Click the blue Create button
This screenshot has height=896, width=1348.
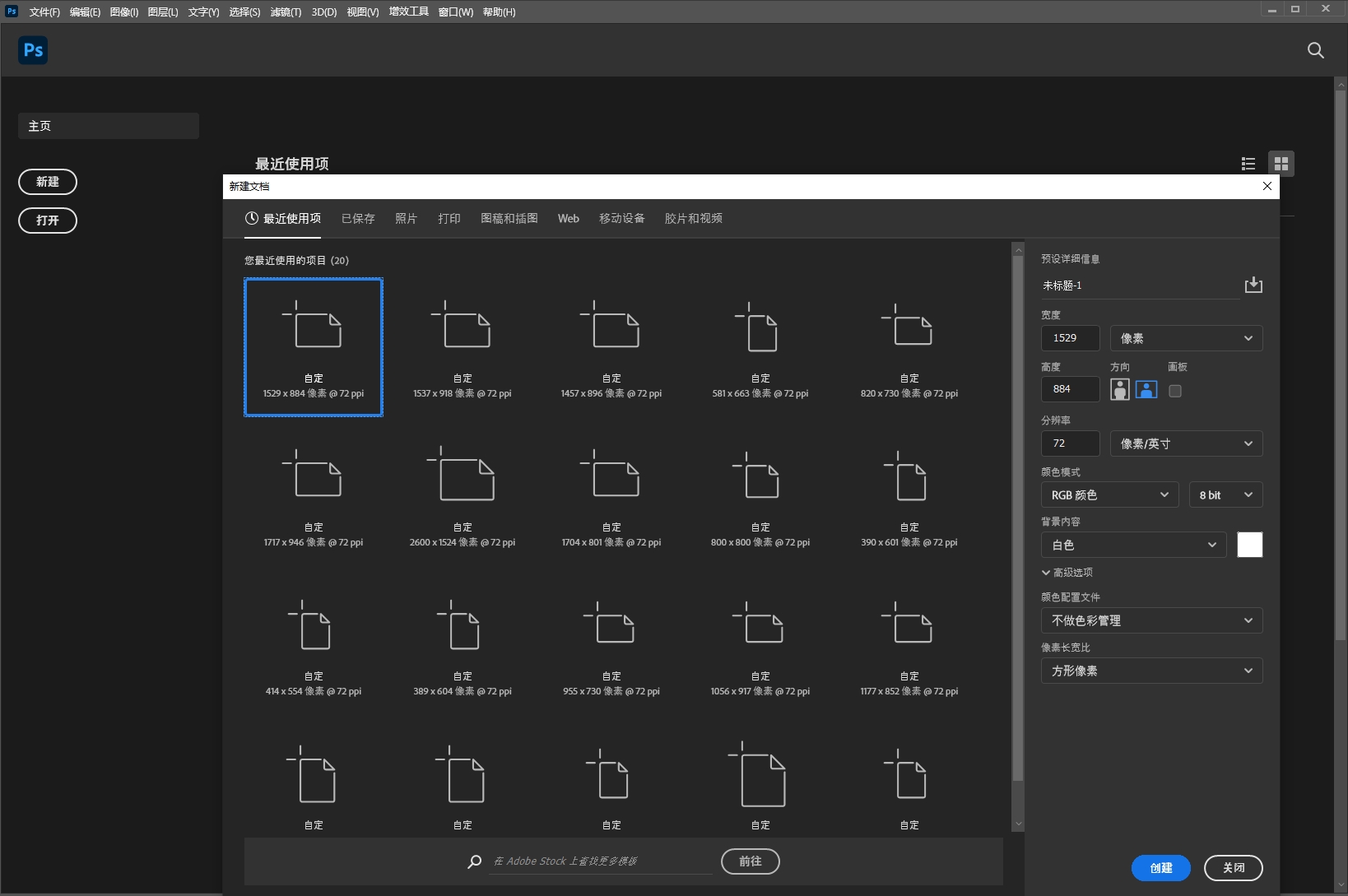pos(1161,868)
